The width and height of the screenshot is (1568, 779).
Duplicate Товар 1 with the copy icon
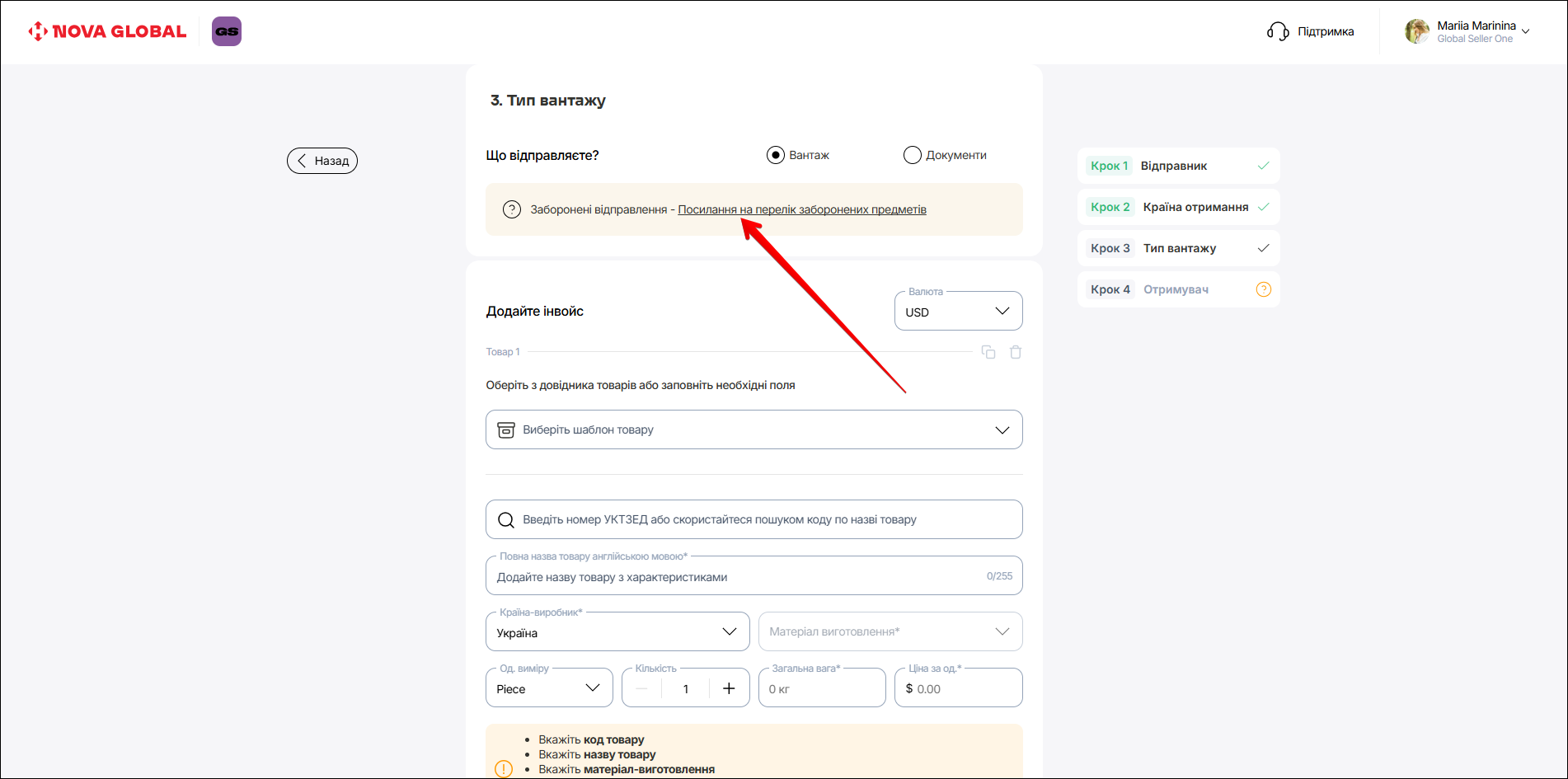pos(988,352)
